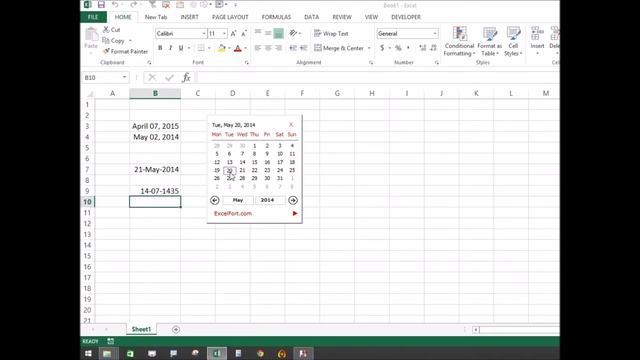Set orientation of cell text
Screen dimensions: 640x360
(293, 33)
